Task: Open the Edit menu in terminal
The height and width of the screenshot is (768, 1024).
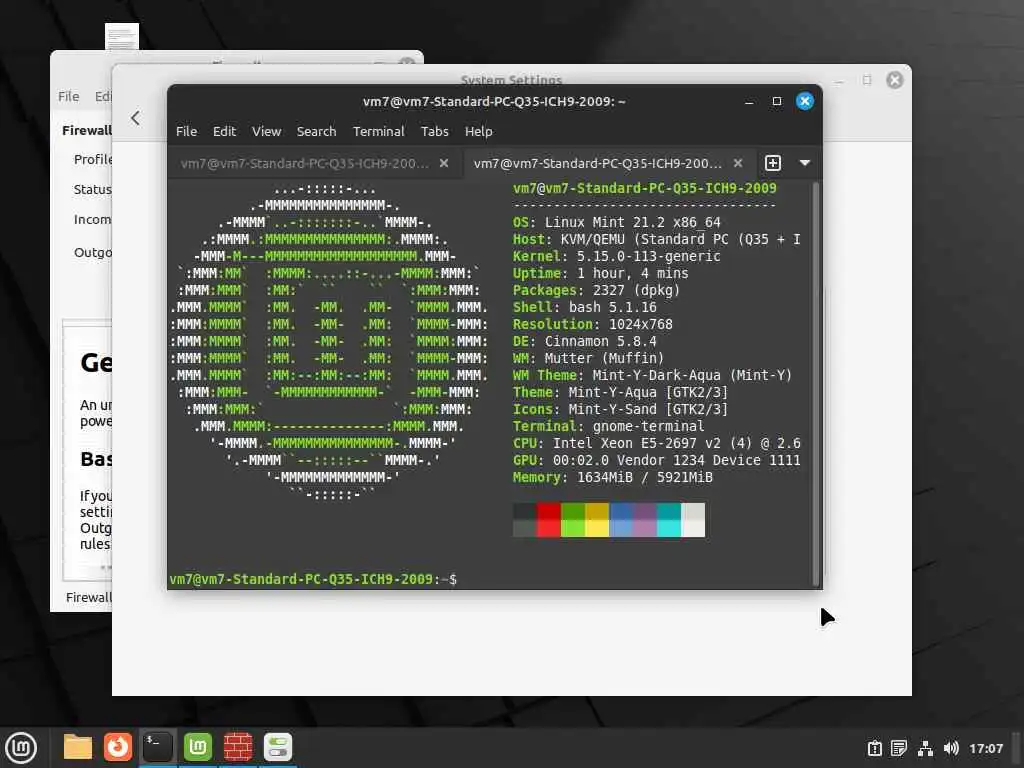Action: pyautogui.click(x=224, y=131)
